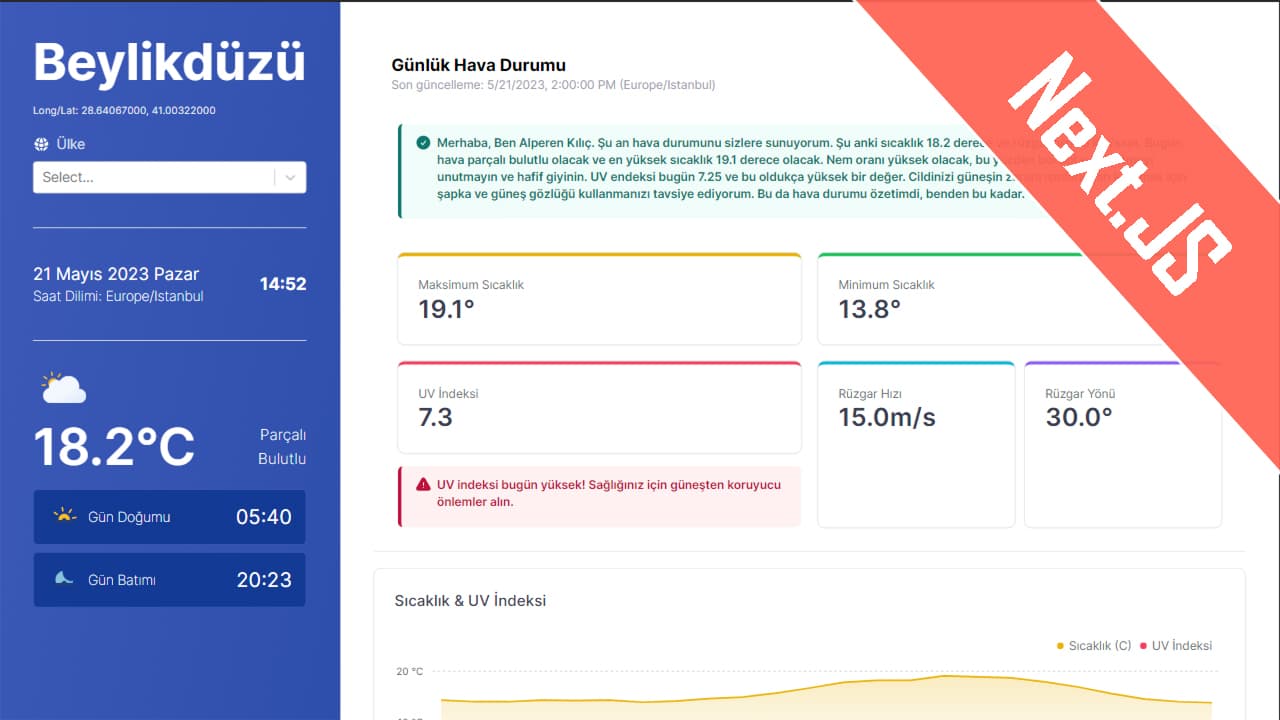The height and width of the screenshot is (720, 1280).
Task: Click the Rüzgar Hızı card
Action: tap(915, 443)
